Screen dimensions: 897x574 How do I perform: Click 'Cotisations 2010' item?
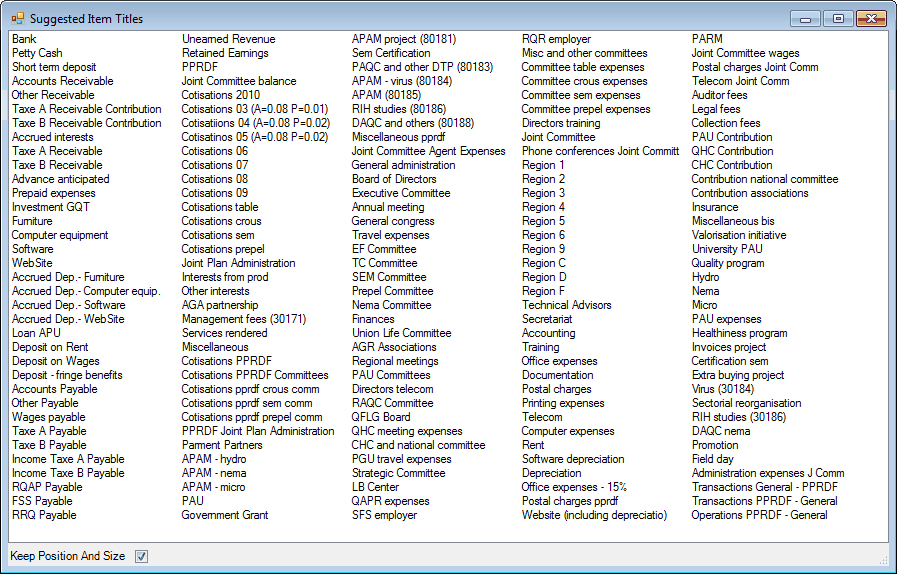coord(221,95)
